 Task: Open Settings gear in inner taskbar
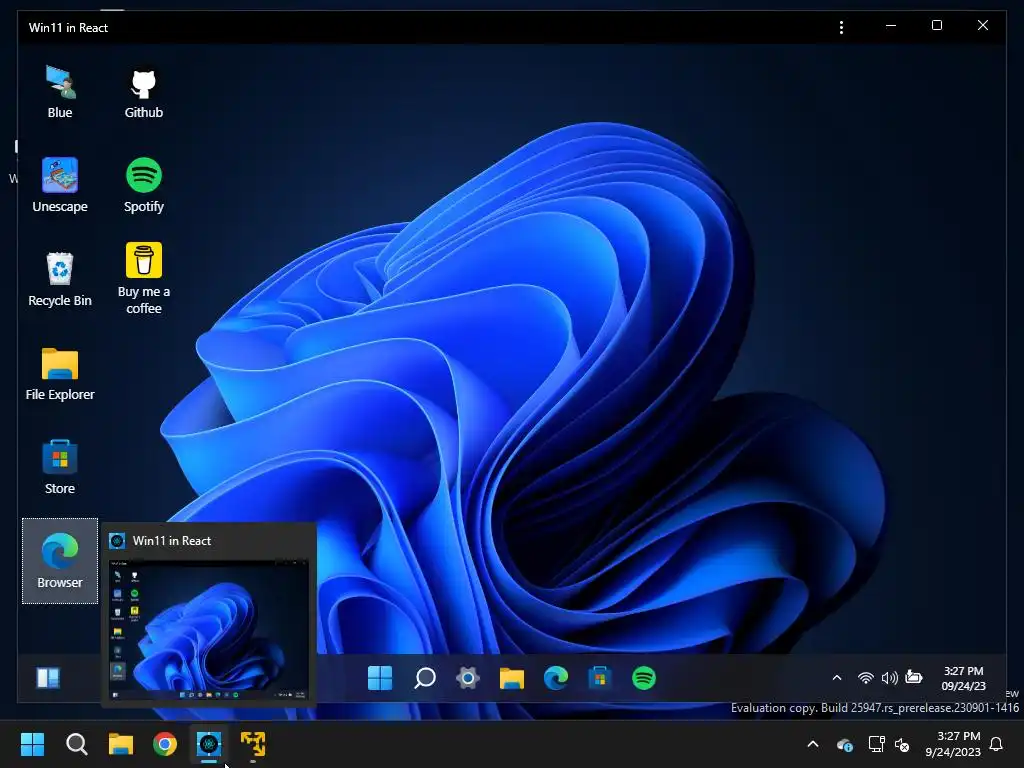(x=468, y=678)
